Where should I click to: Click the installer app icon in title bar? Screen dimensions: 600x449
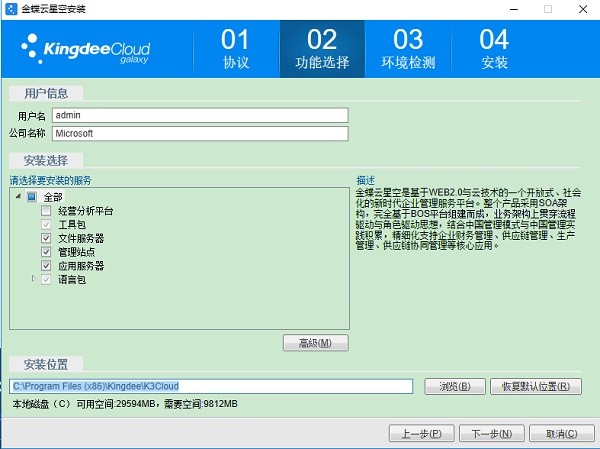coord(10,9)
